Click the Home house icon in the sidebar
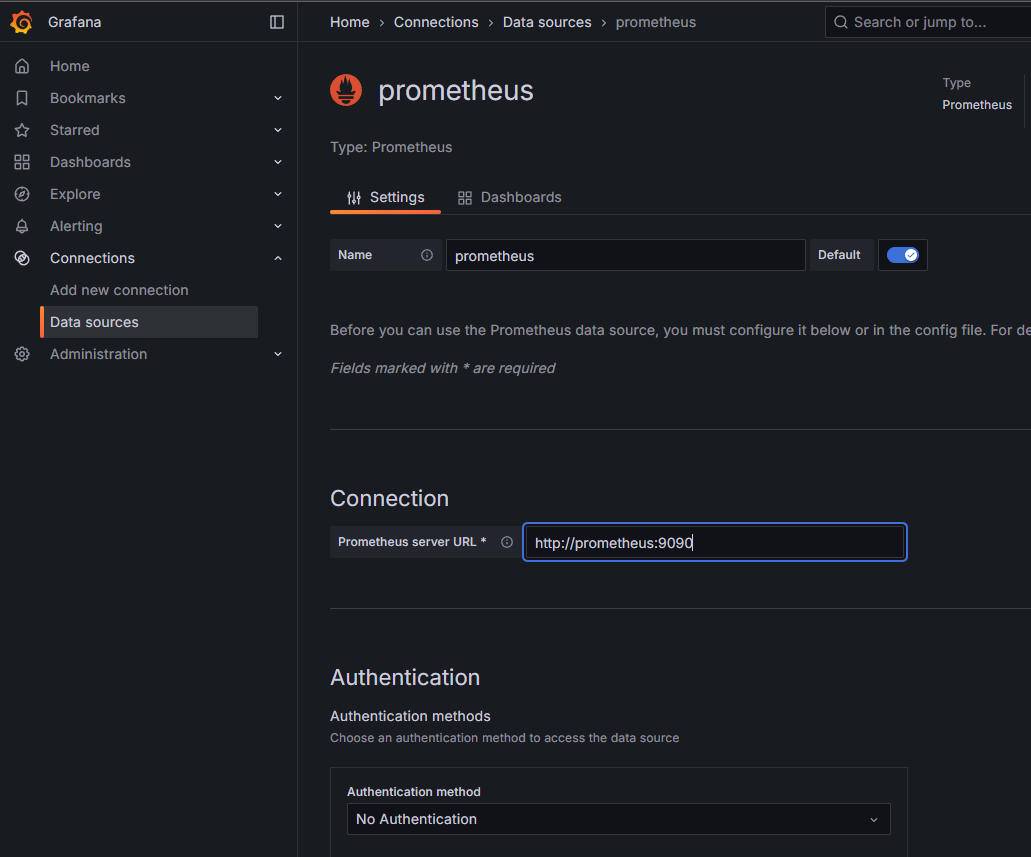 (22, 66)
